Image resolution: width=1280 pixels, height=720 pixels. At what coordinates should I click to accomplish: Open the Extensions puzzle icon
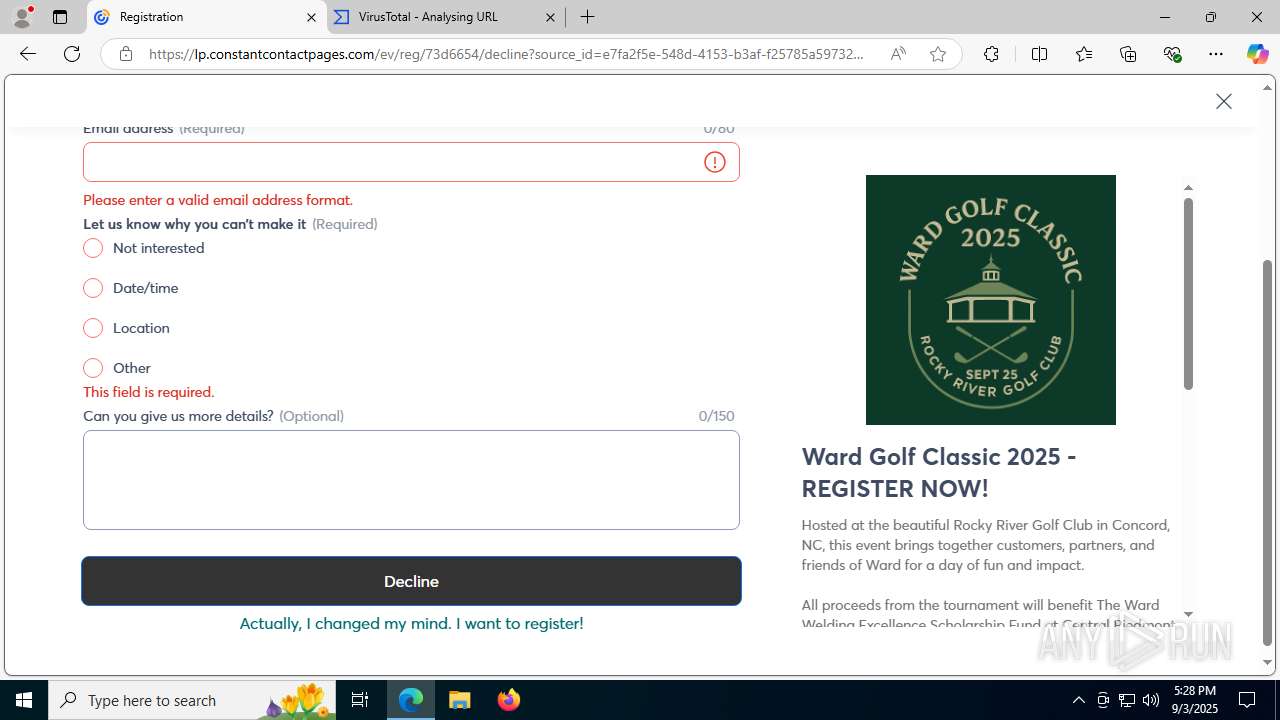991,54
